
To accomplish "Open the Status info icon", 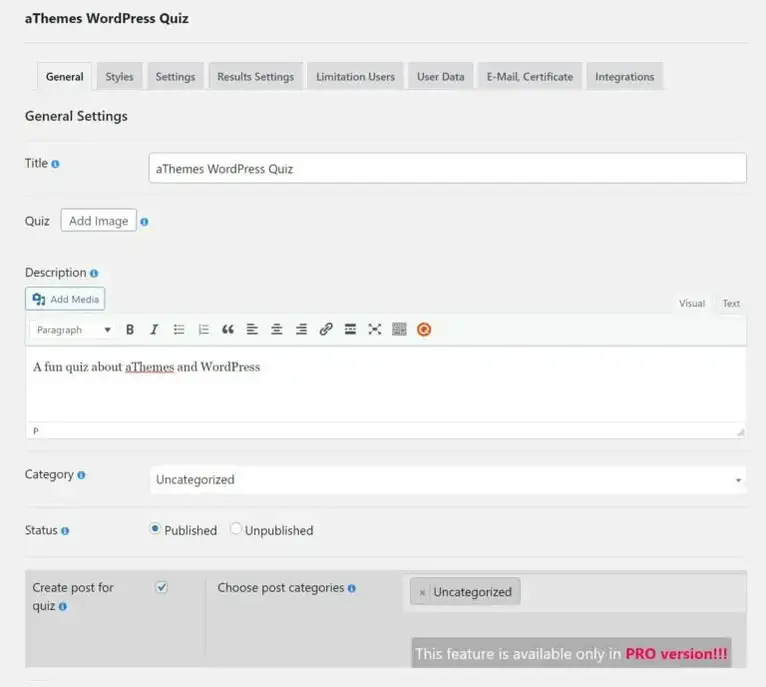I will click(x=65, y=531).
